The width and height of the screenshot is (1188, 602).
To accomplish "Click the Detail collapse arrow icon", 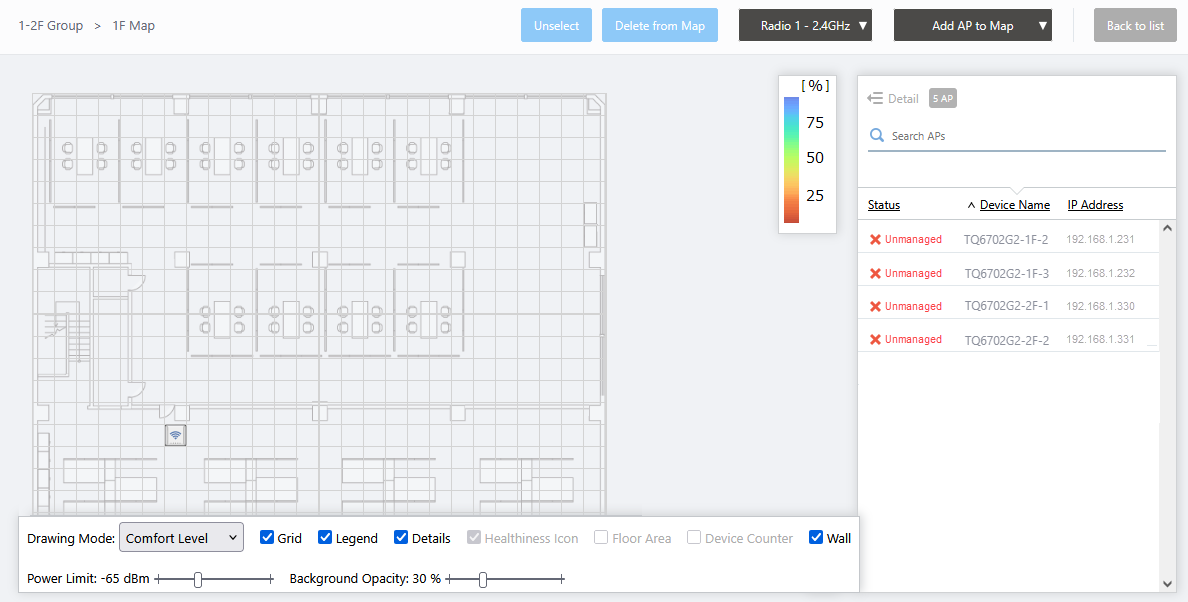I will click(x=875, y=98).
